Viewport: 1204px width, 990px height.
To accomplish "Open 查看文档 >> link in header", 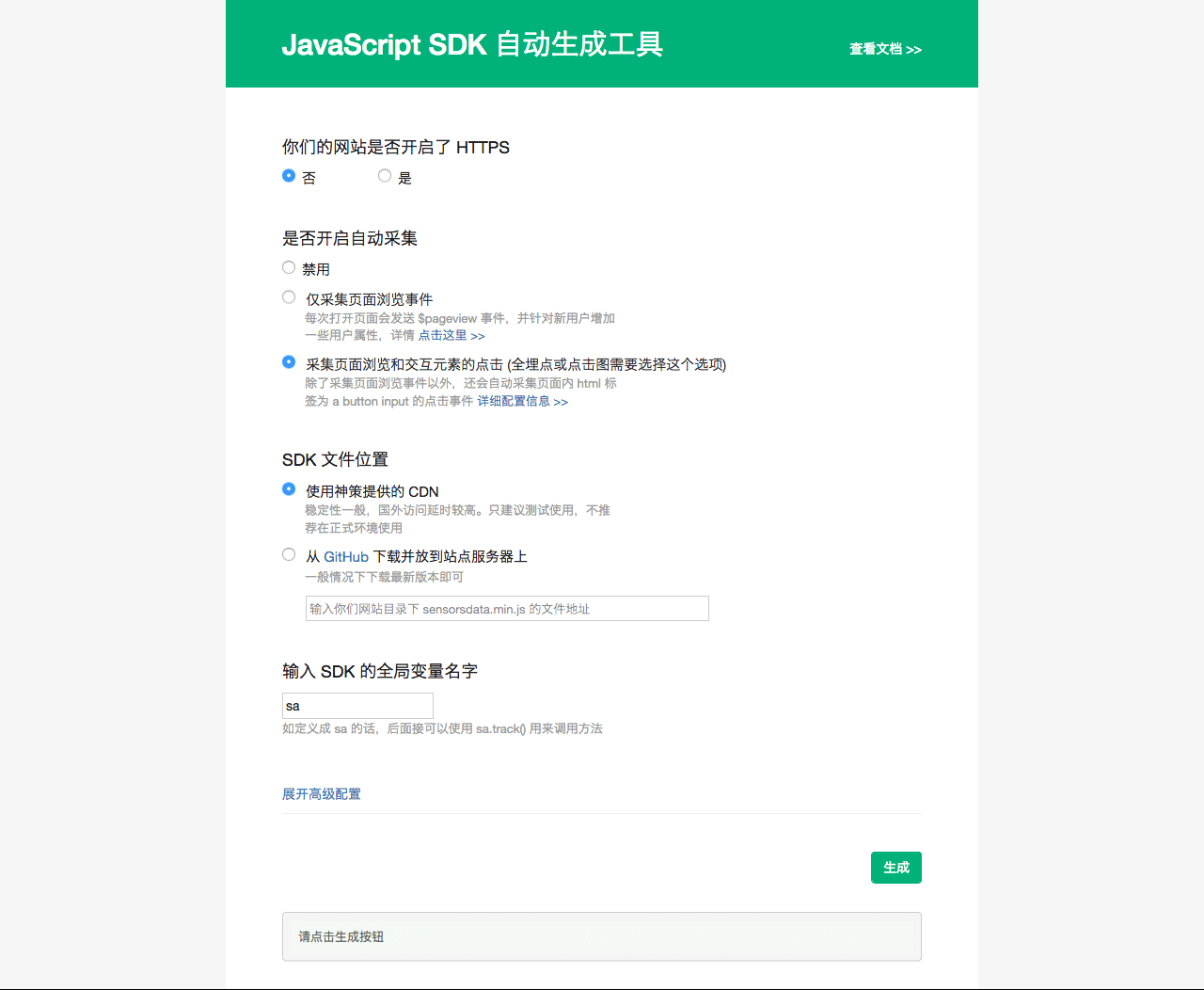I will (885, 49).
